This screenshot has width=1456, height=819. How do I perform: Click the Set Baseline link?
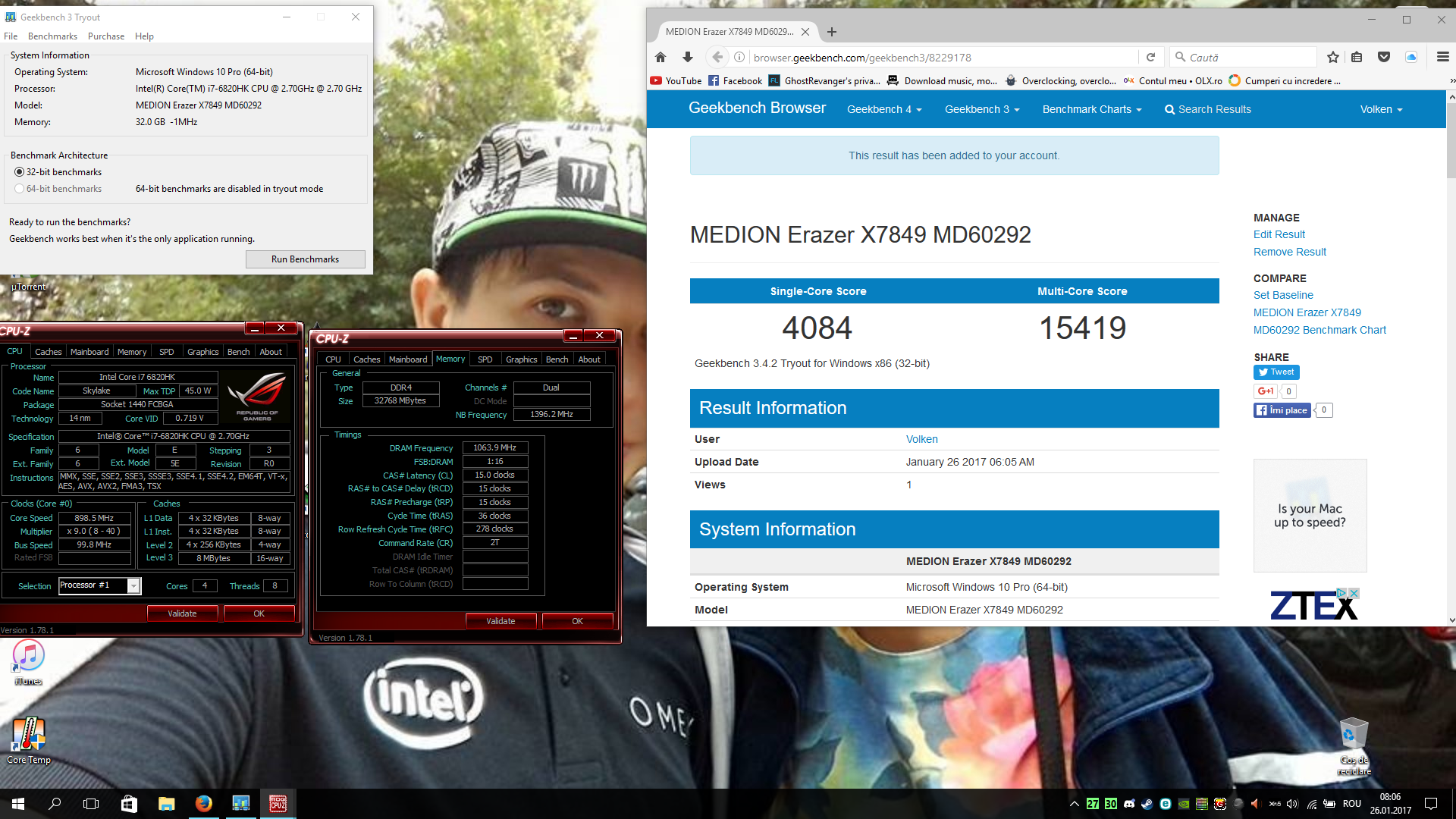(1283, 295)
